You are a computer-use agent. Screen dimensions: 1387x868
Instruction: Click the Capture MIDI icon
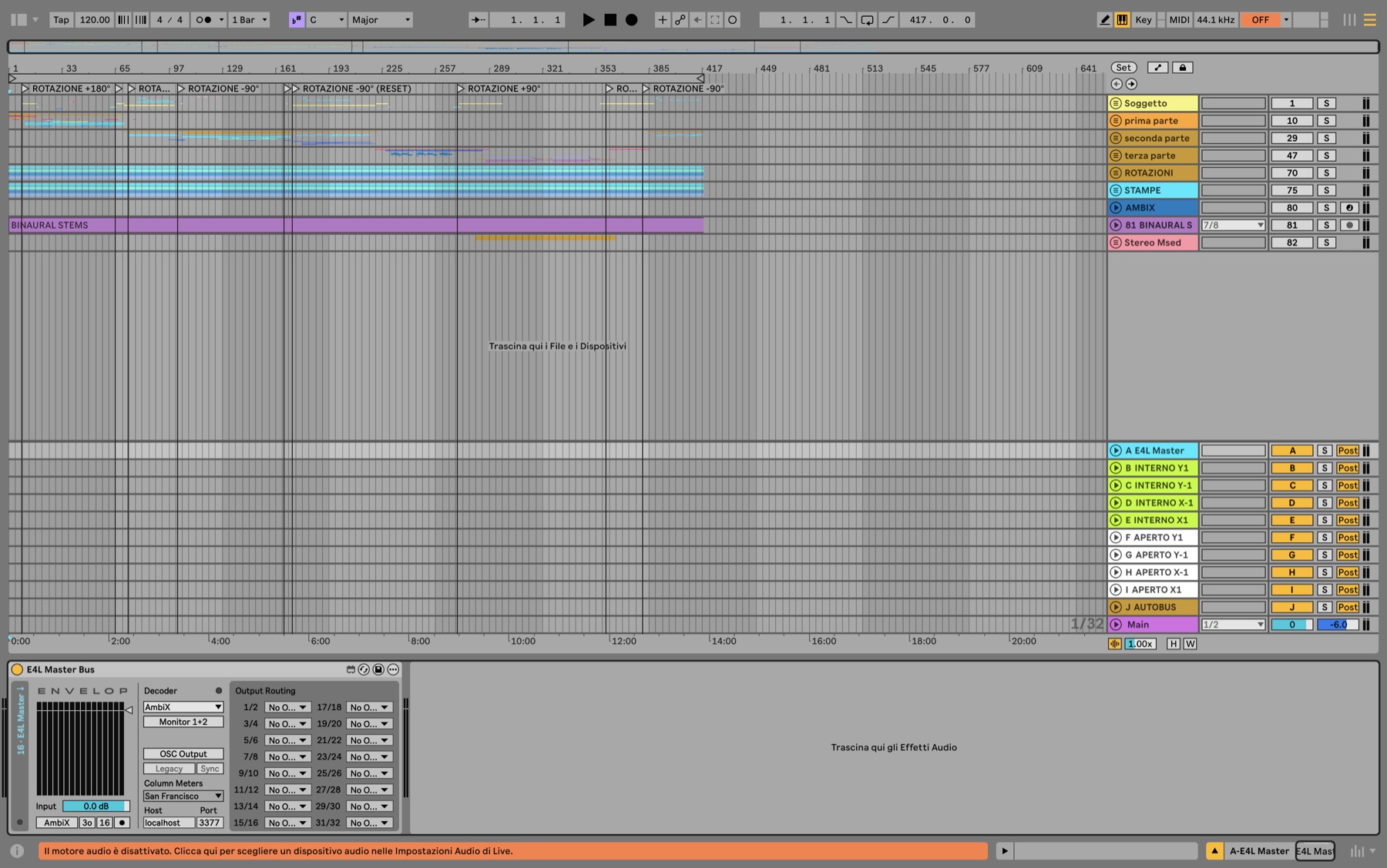[715, 20]
